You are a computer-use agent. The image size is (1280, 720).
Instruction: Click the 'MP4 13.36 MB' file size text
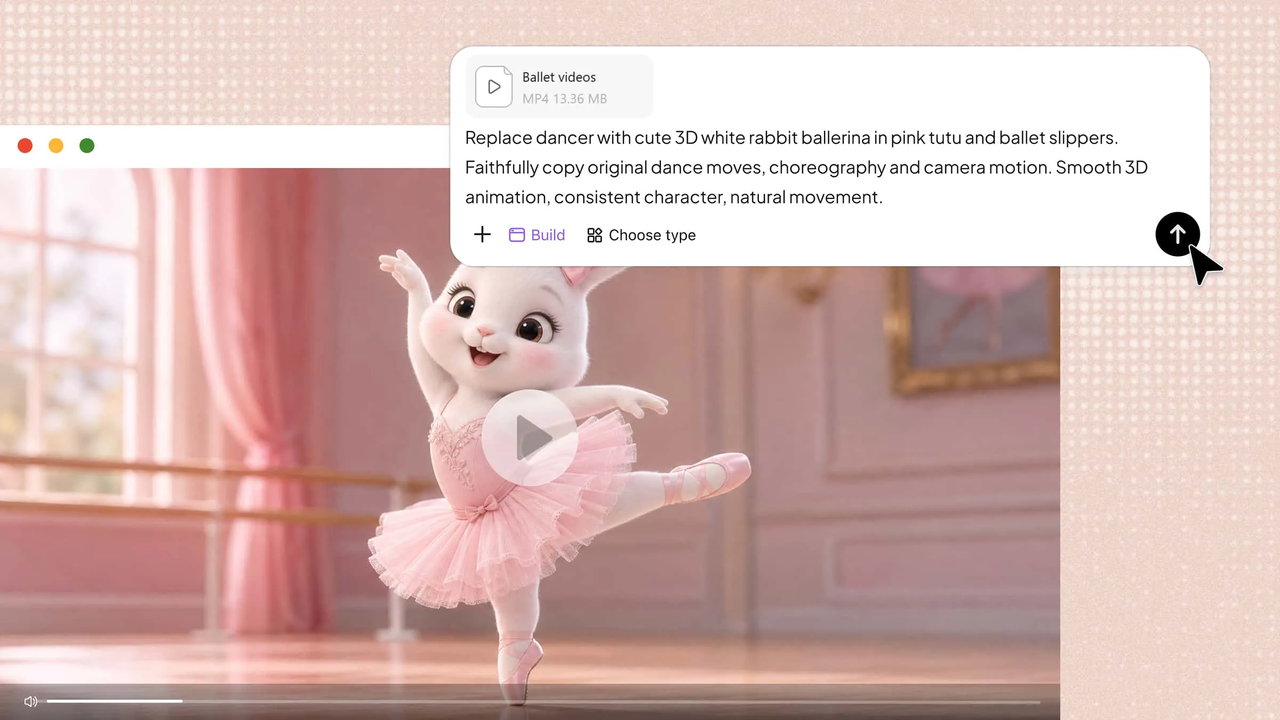tap(564, 98)
